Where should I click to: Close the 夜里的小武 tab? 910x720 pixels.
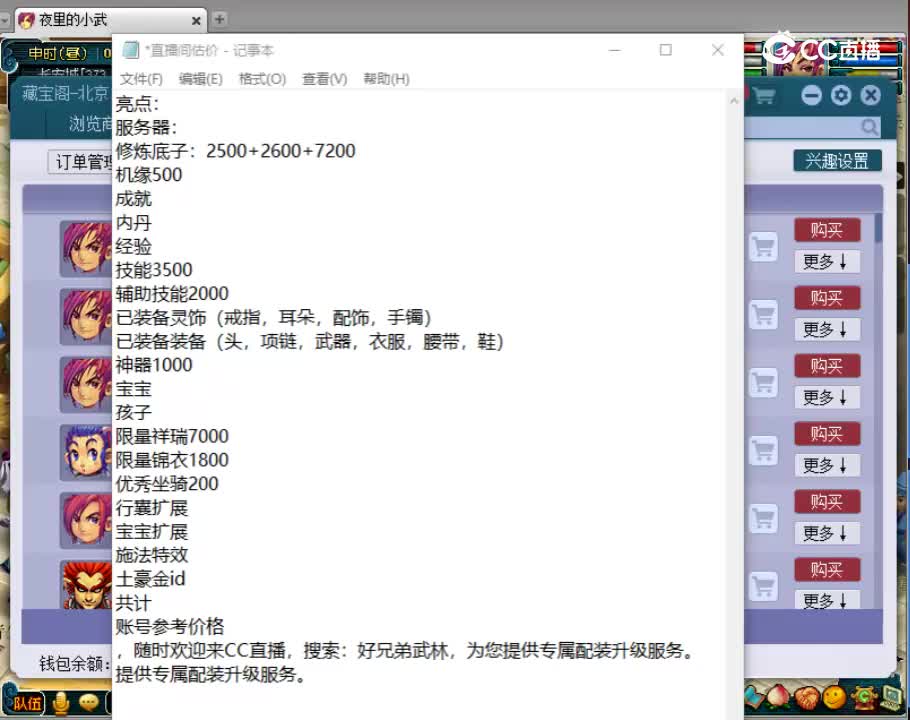click(x=196, y=21)
